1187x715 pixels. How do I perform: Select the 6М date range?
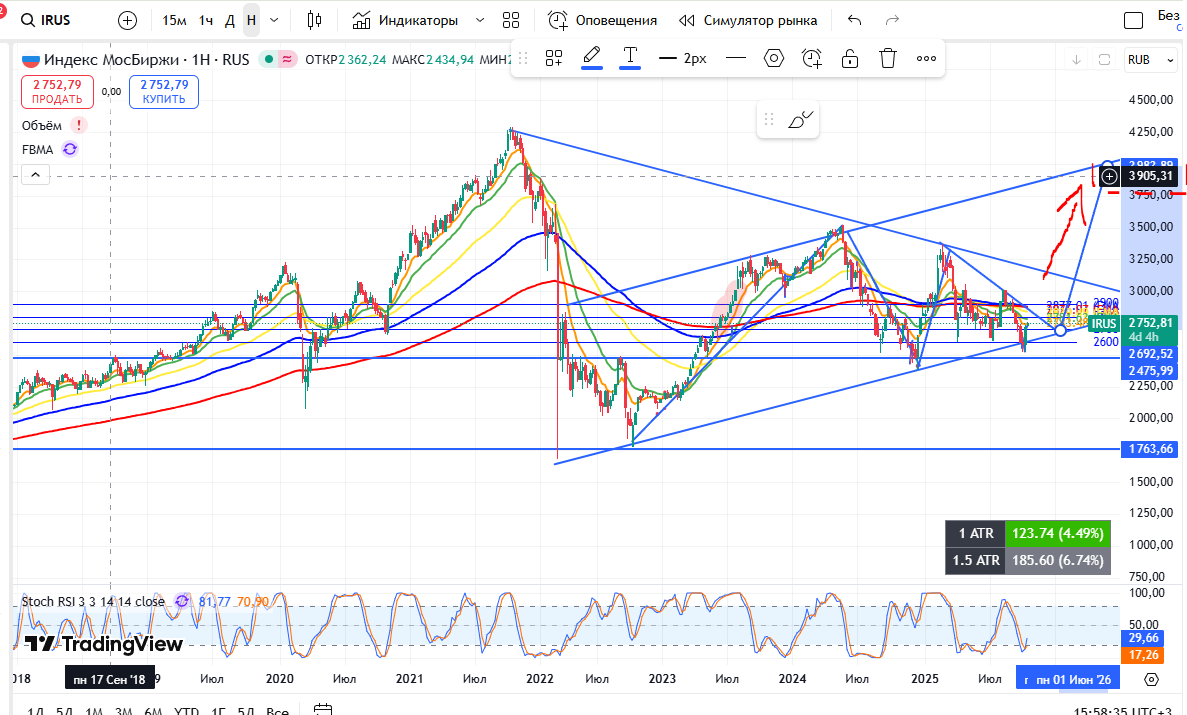pyautogui.click(x=153, y=711)
